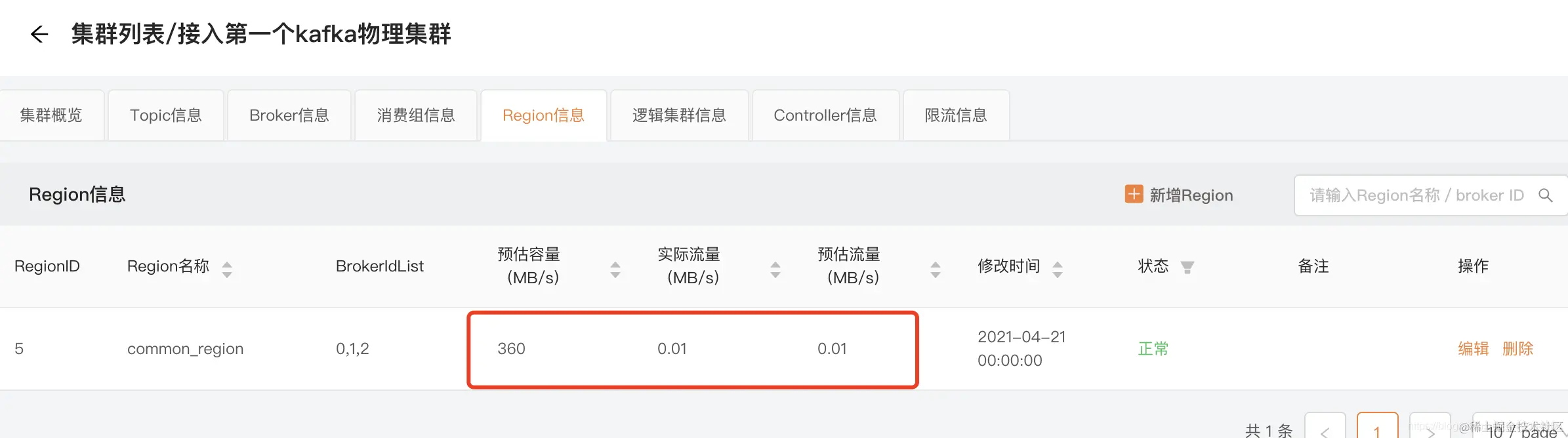Navigate back using the left arrow icon
The image size is (1568, 438).
39,34
